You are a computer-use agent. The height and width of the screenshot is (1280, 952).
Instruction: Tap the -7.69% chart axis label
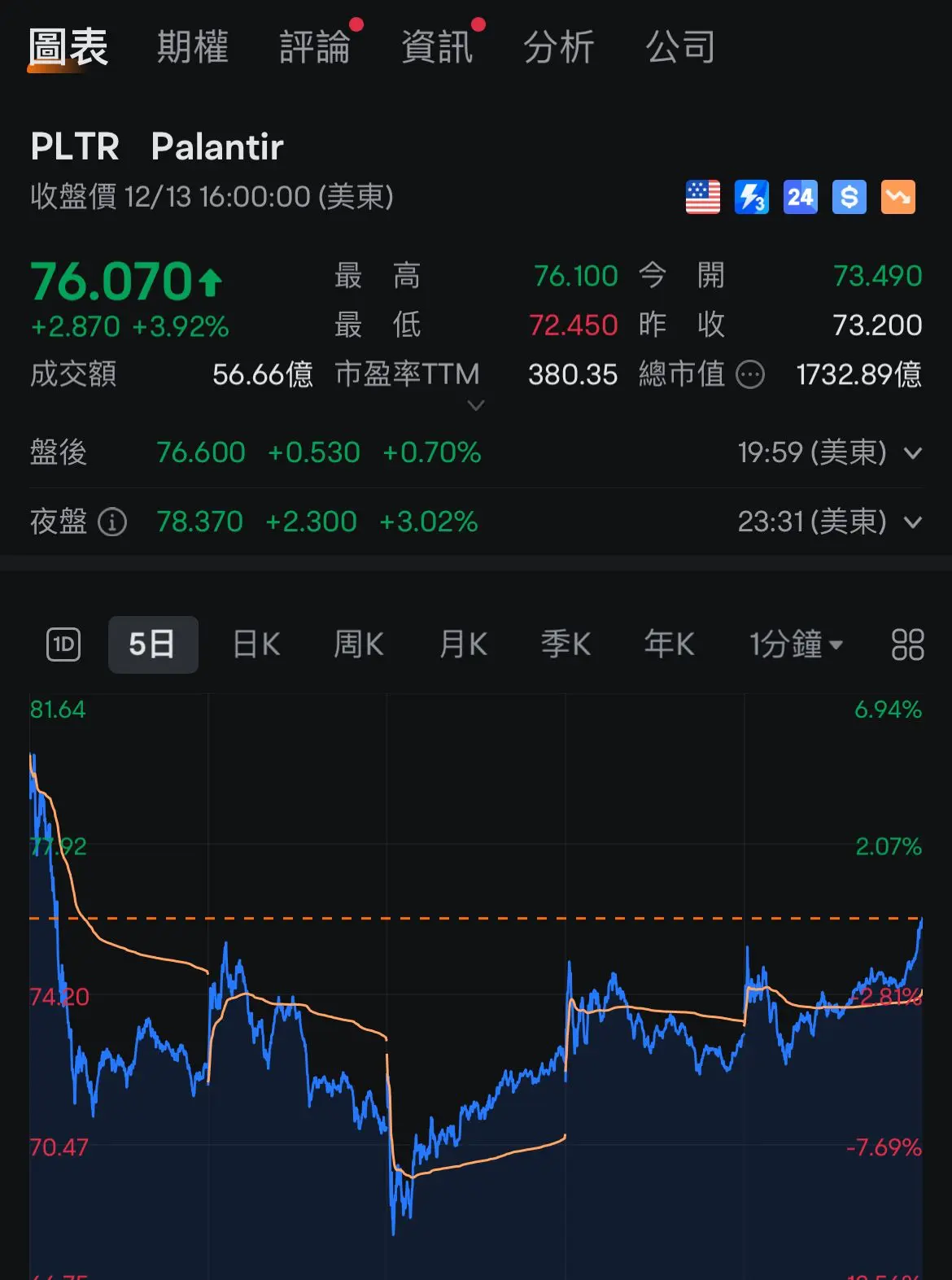point(884,1147)
